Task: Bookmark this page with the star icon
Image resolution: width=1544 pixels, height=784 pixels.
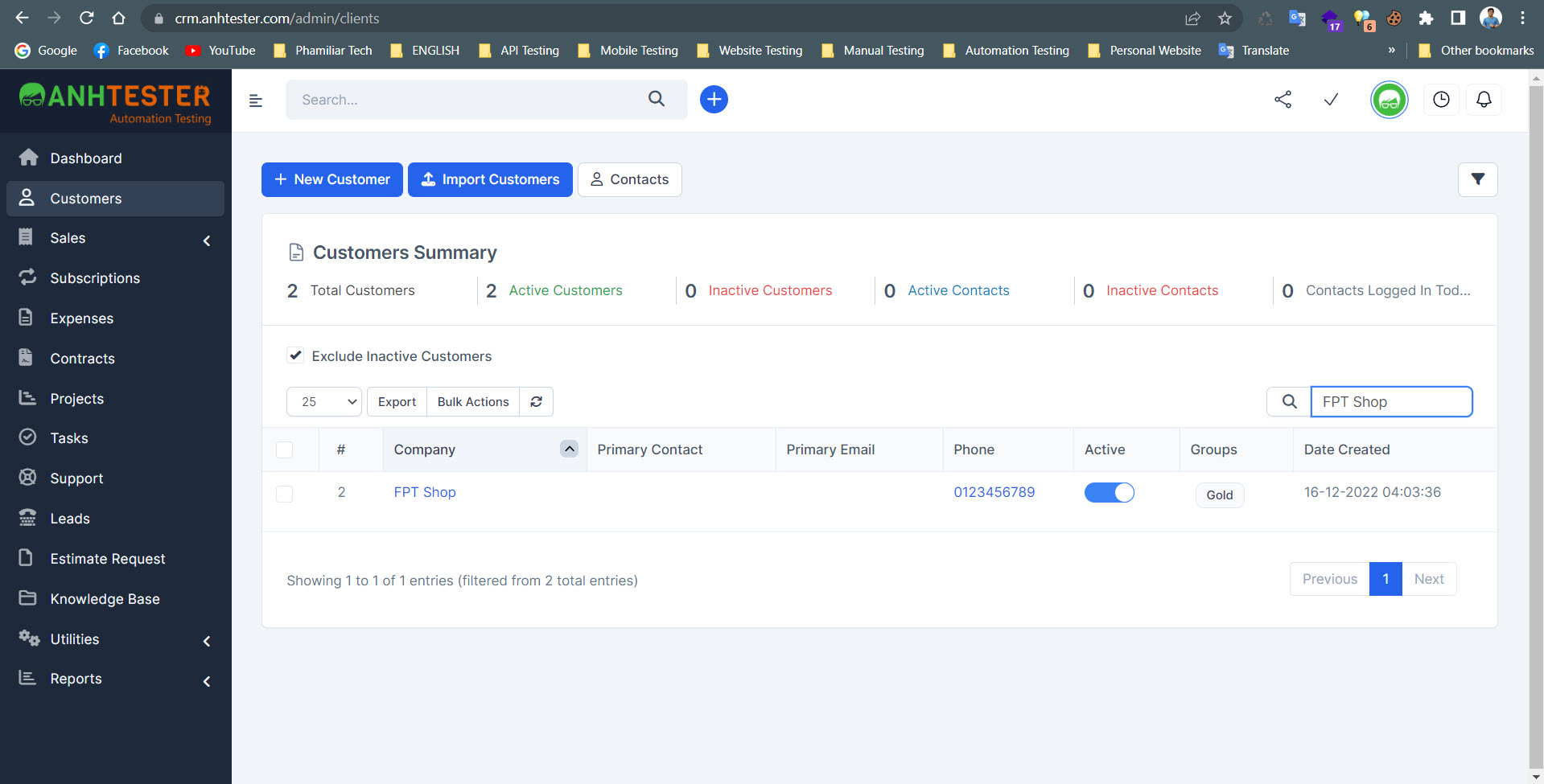Action: pyautogui.click(x=1225, y=18)
